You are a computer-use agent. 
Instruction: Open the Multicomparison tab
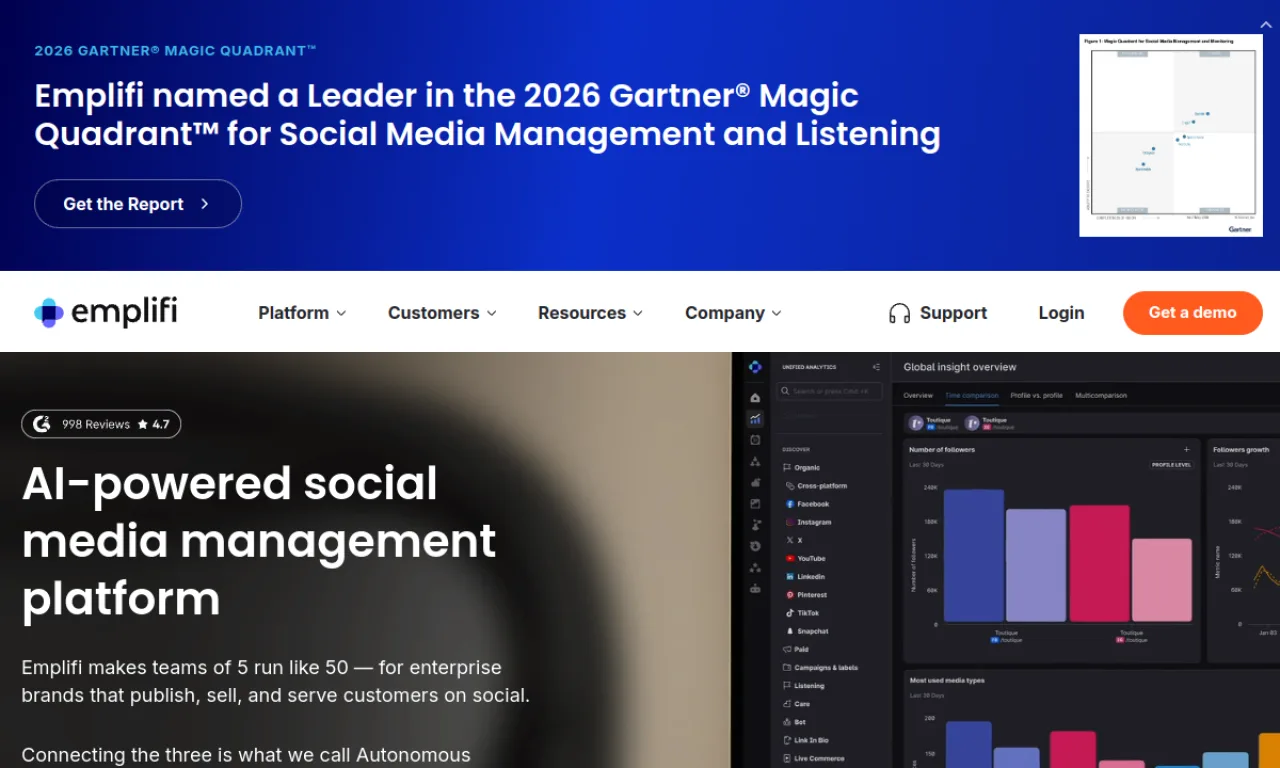coord(1101,396)
